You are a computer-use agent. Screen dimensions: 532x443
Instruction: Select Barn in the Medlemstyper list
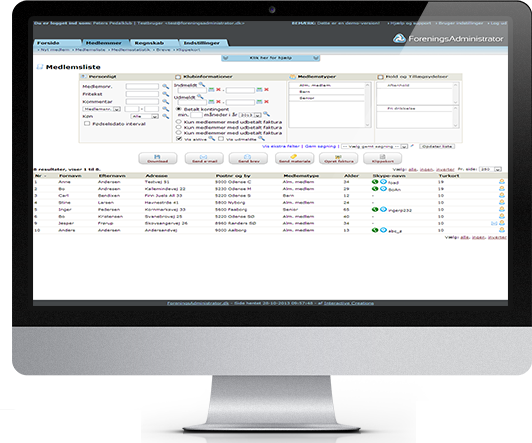pyautogui.click(x=326, y=92)
